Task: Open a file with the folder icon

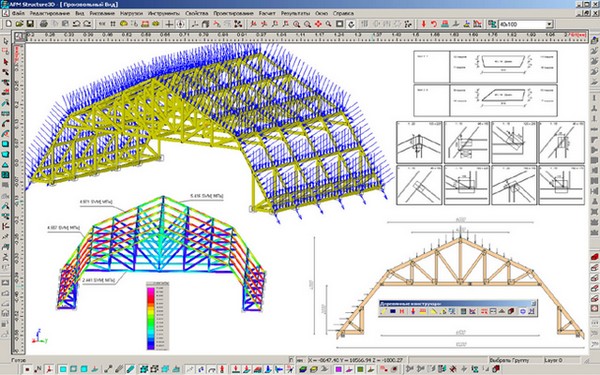Action: tap(19, 24)
